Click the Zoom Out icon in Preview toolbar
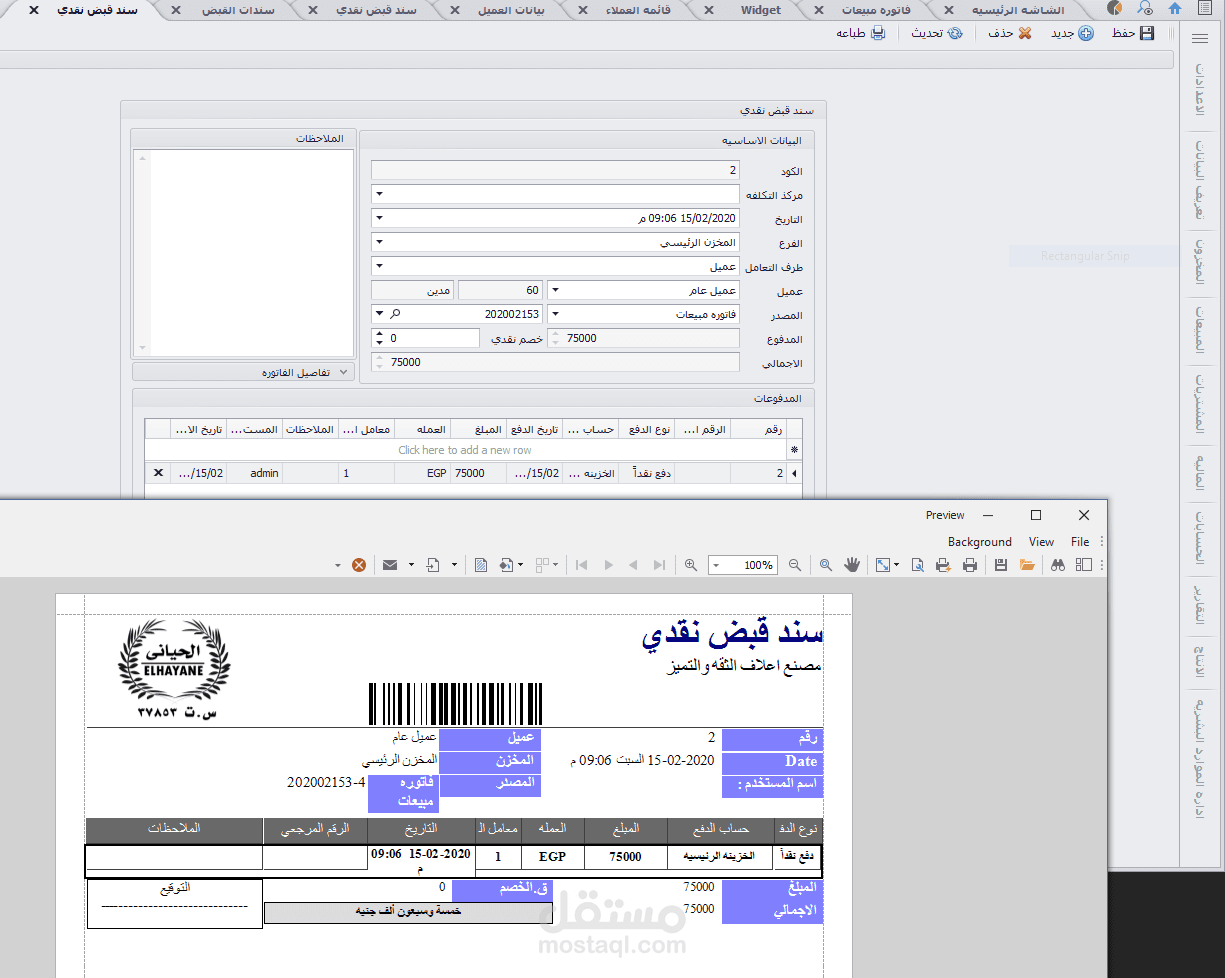Image resolution: width=1225 pixels, height=978 pixels. (795, 565)
